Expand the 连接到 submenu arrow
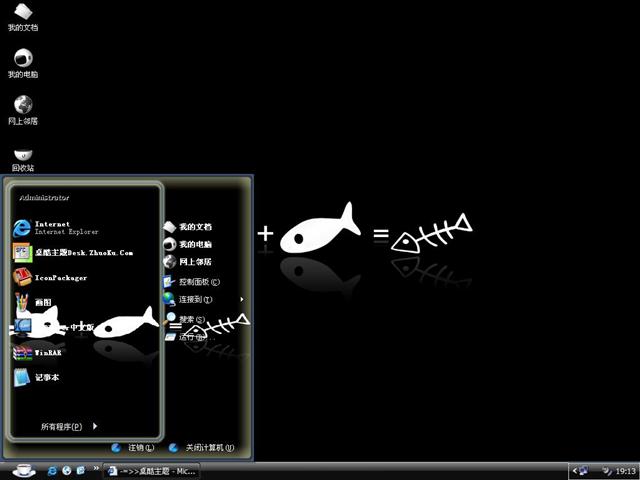Image resolution: width=640 pixels, height=480 pixels. [x=242, y=299]
